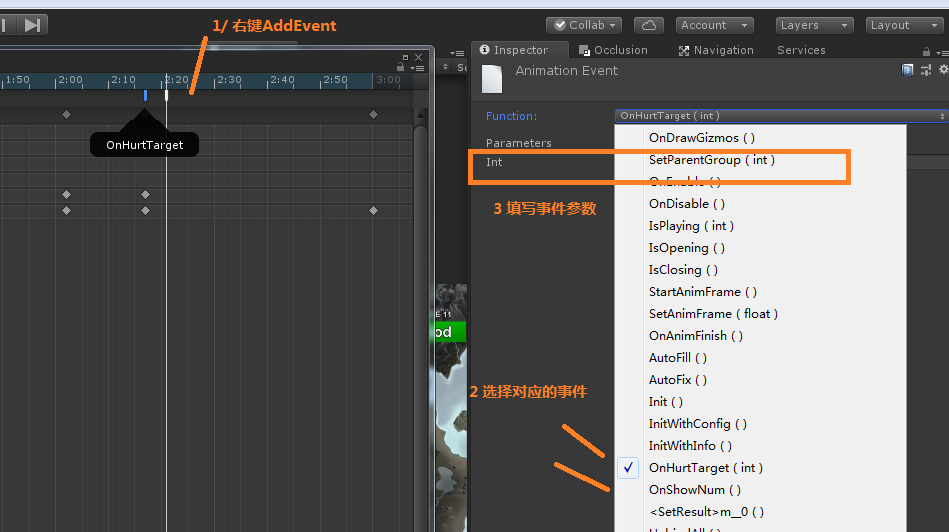
Task: Select SetAnimFrame ( float ) from function list
Action: tap(712, 314)
